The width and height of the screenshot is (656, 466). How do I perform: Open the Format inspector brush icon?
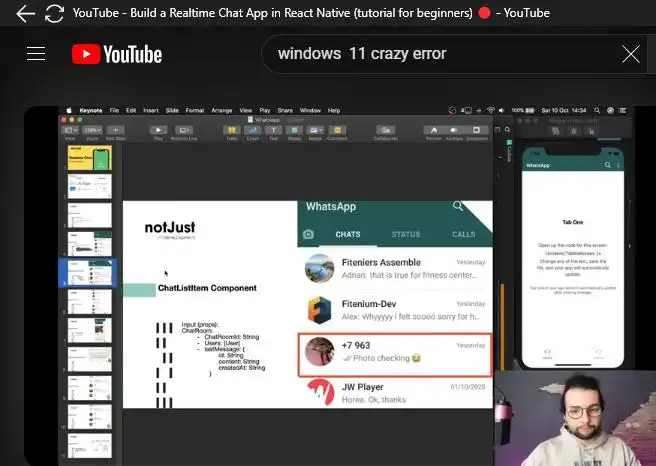click(433, 130)
